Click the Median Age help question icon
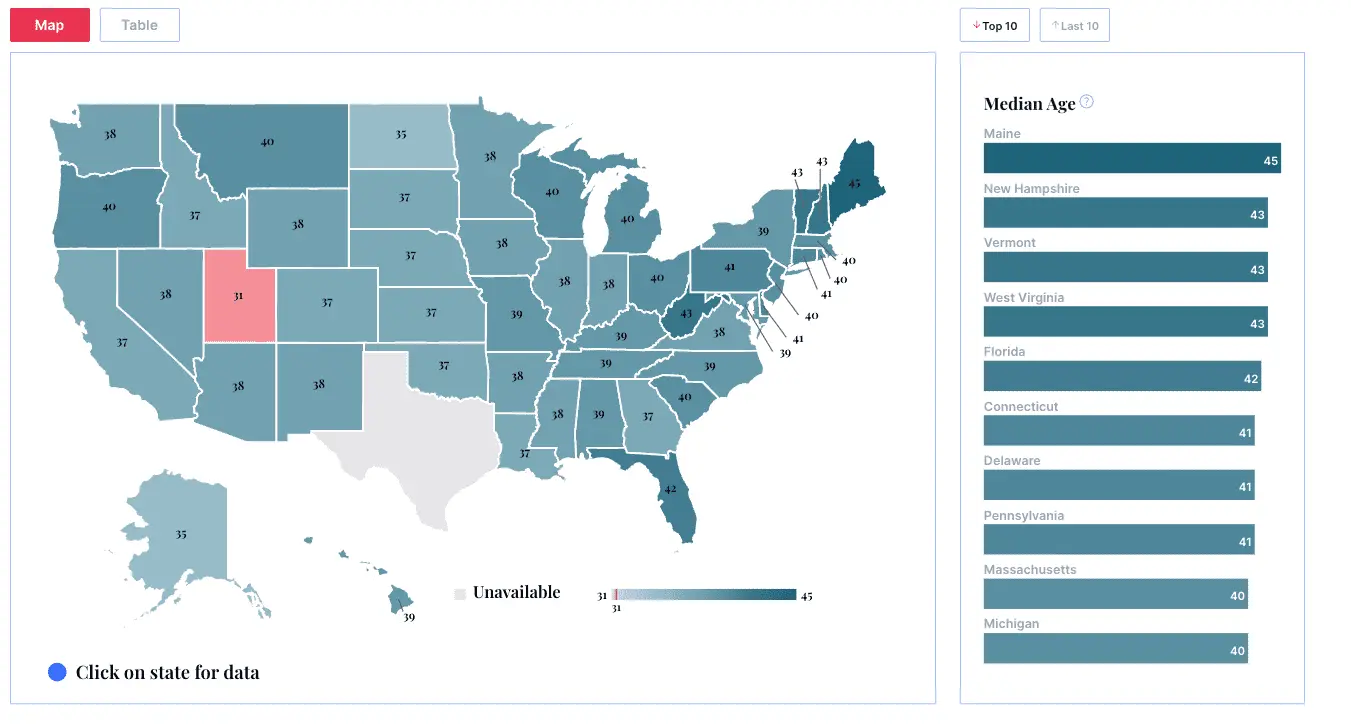The width and height of the screenshot is (1351, 728). [1087, 102]
